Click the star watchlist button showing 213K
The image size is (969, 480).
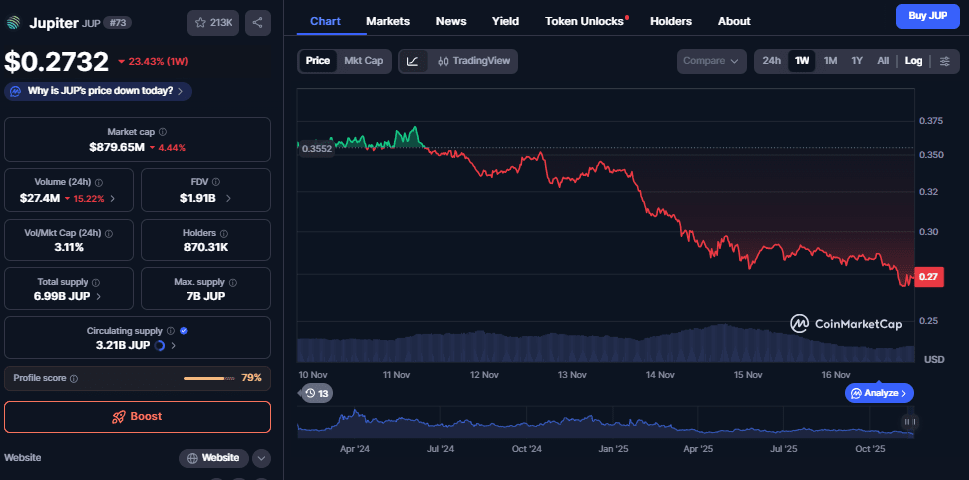point(213,23)
